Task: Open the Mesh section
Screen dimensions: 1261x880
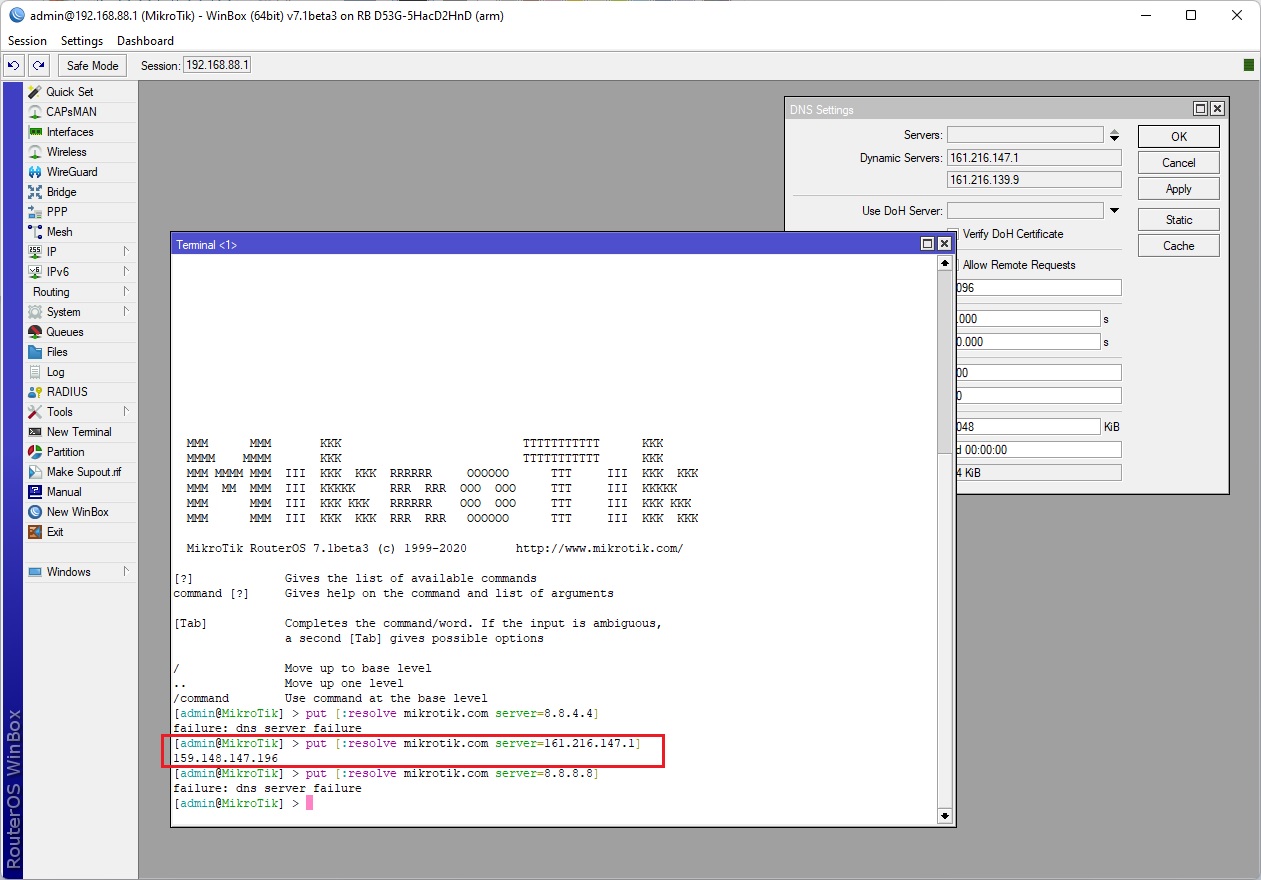Action: tap(59, 232)
